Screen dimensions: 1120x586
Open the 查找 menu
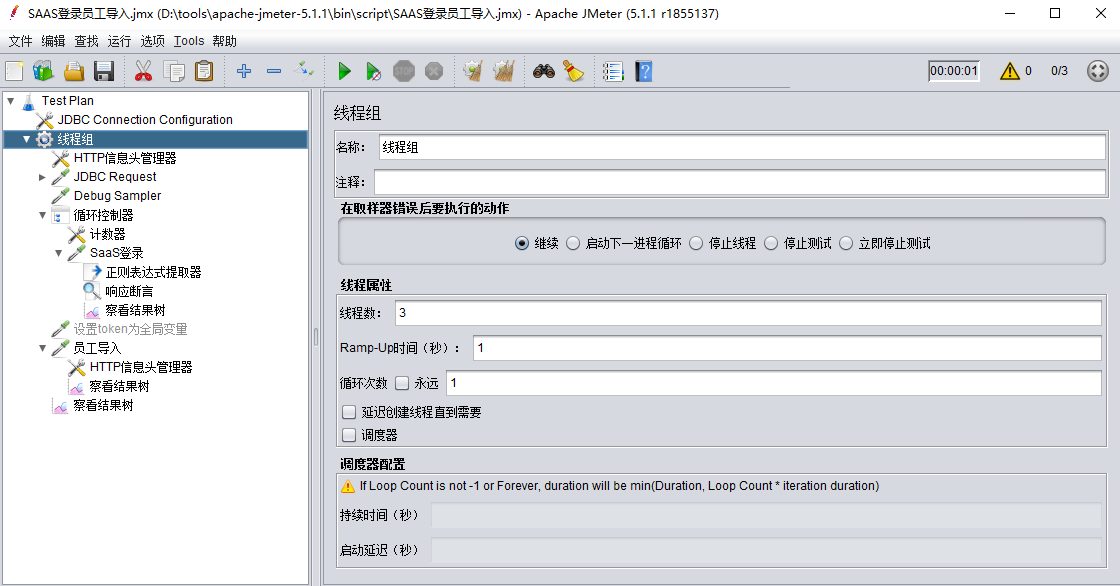click(86, 41)
